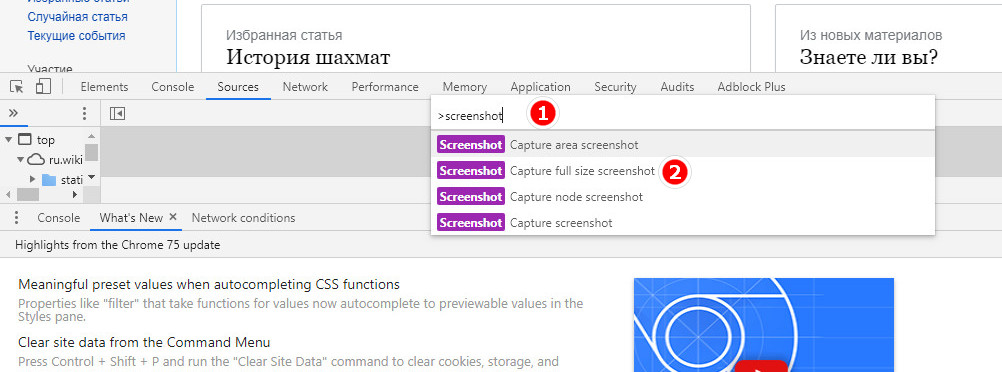Select the Adblock Plus panel tab
Image resolution: width=1002 pixels, height=372 pixels.
(751, 87)
